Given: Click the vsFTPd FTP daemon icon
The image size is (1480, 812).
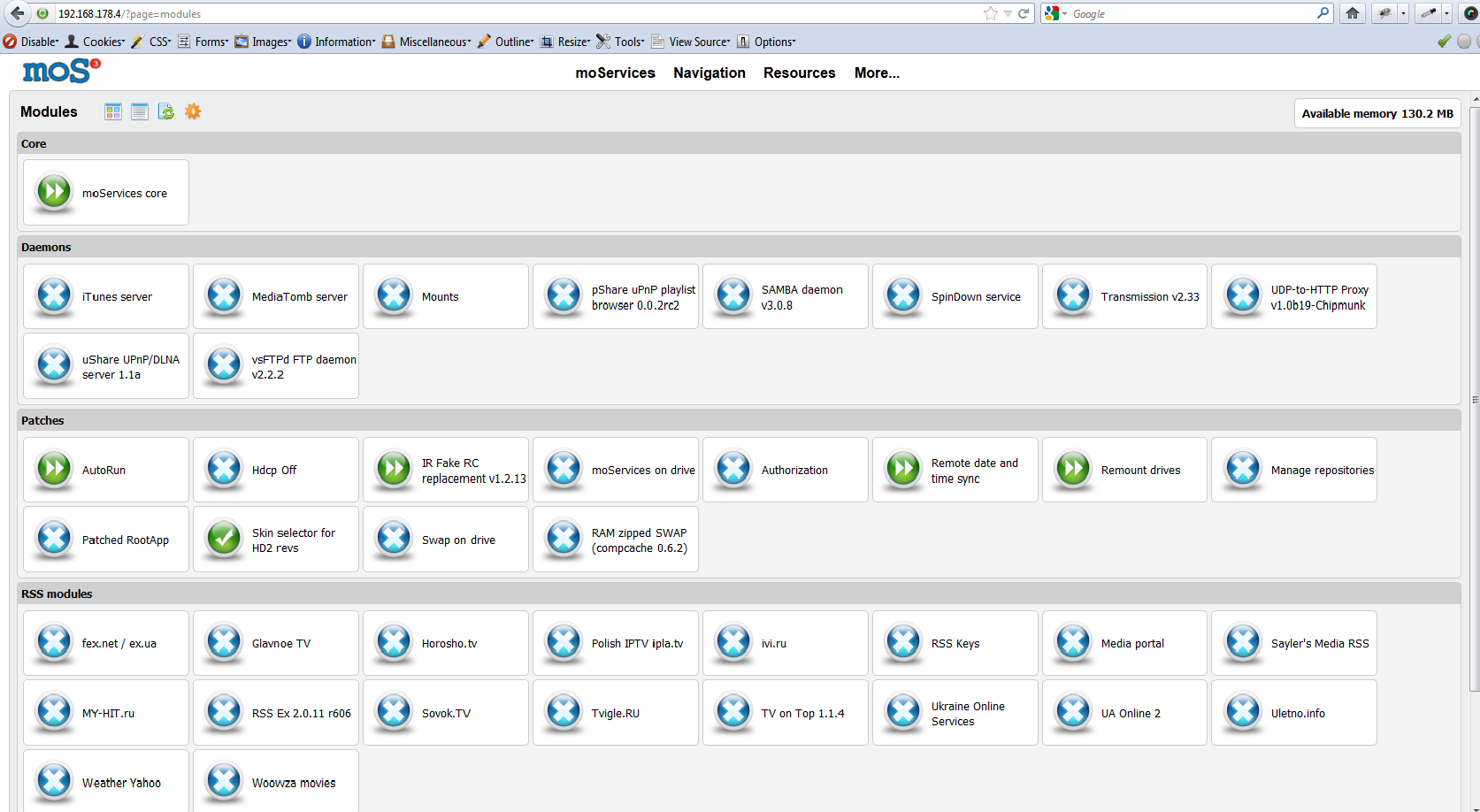Looking at the screenshot, I should 224,365.
